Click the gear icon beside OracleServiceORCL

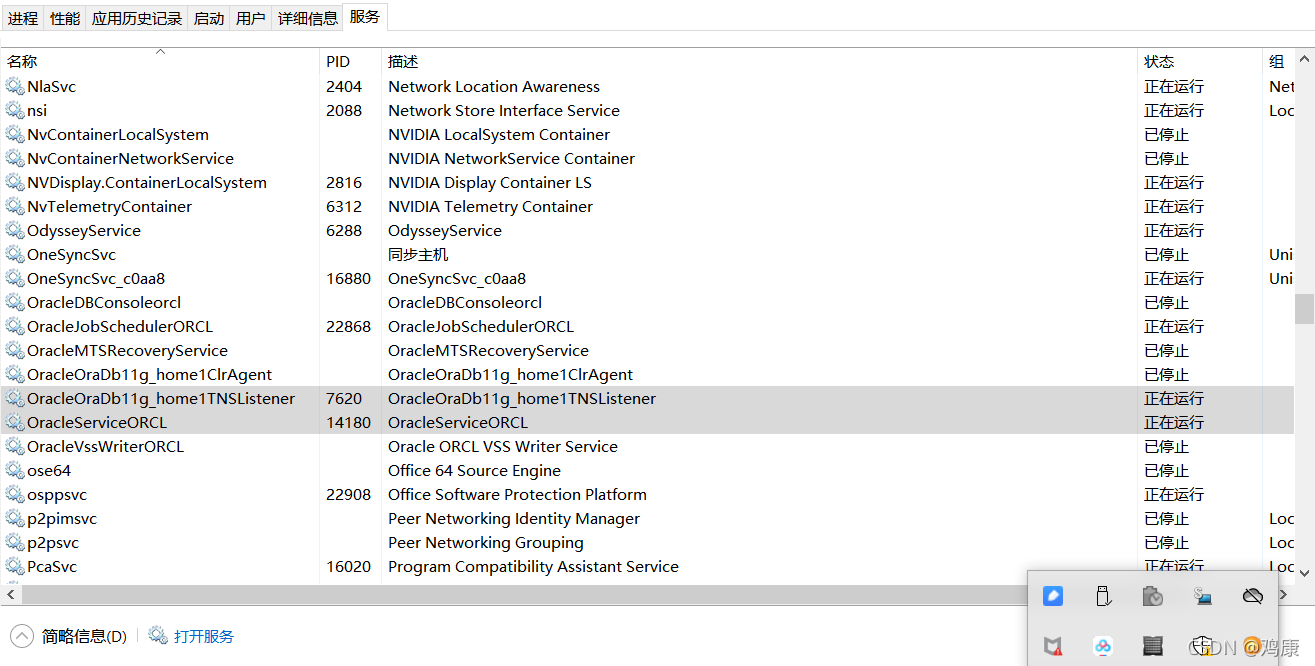[15, 423]
